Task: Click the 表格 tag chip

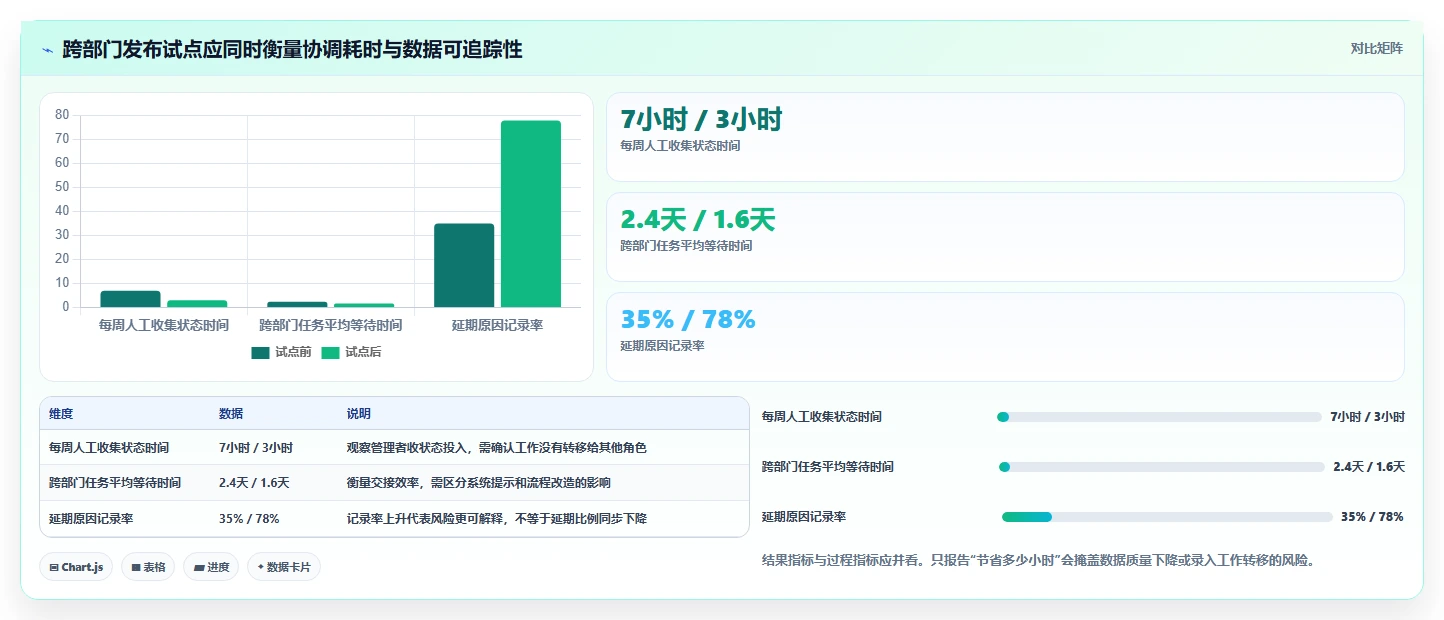Action: [148, 567]
